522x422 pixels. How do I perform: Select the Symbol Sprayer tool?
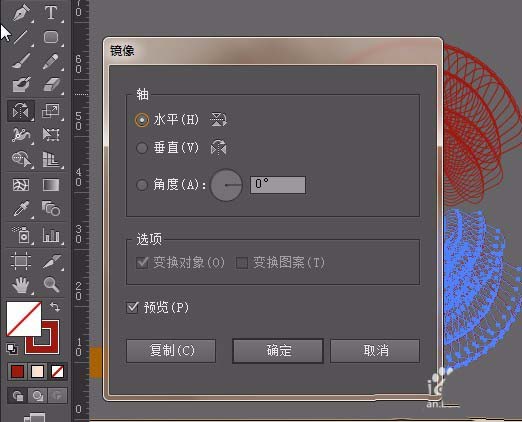[x=21, y=235]
